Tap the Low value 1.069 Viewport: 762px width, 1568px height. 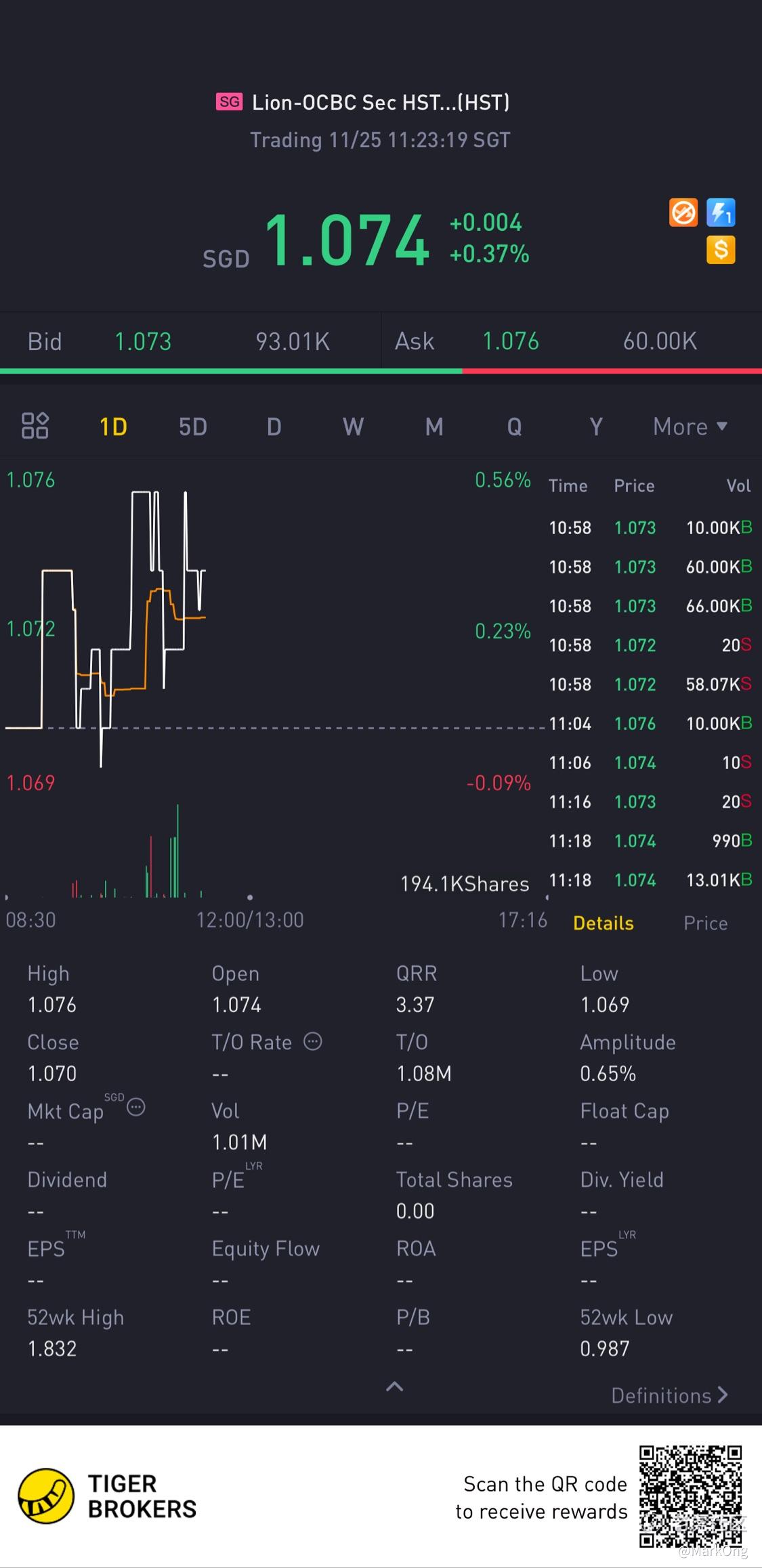point(605,1005)
